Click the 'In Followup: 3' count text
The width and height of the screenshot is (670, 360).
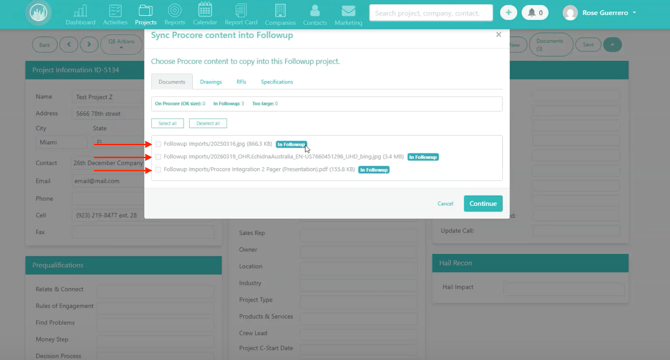pyautogui.click(x=229, y=104)
